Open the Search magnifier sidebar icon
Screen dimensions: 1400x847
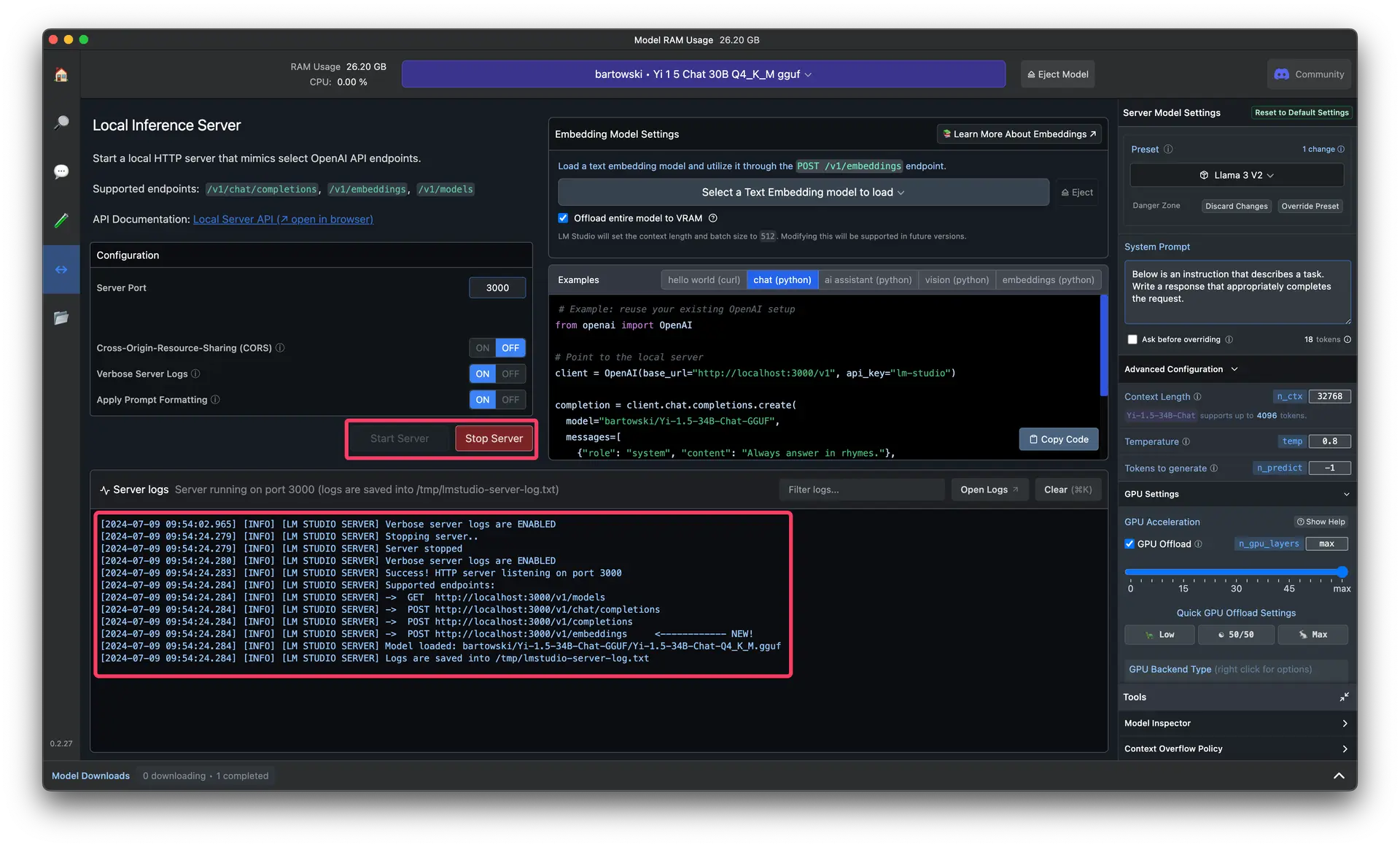pyautogui.click(x=61, y=123)
